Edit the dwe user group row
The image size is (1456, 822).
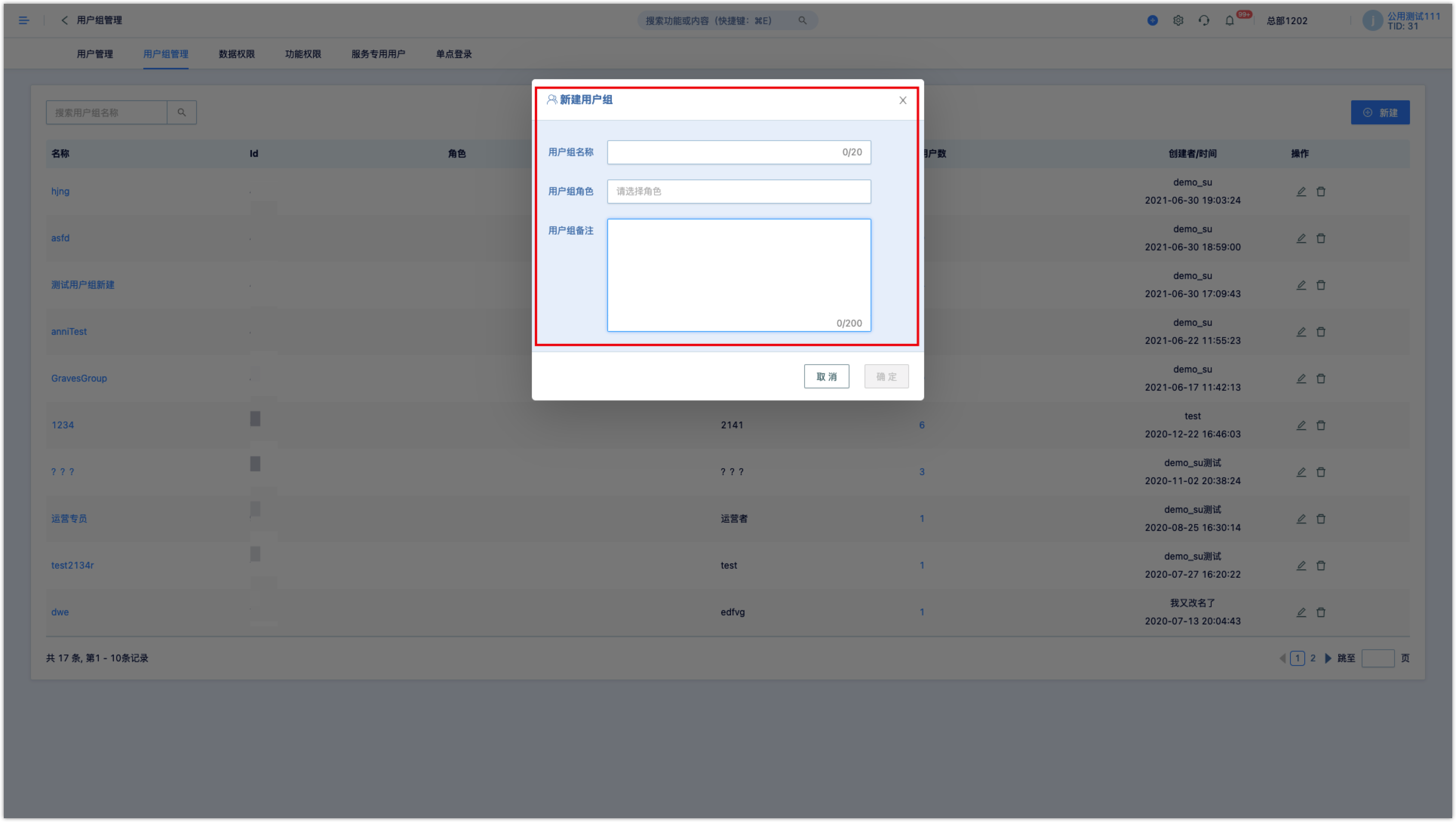click(x=1301, y=612)
